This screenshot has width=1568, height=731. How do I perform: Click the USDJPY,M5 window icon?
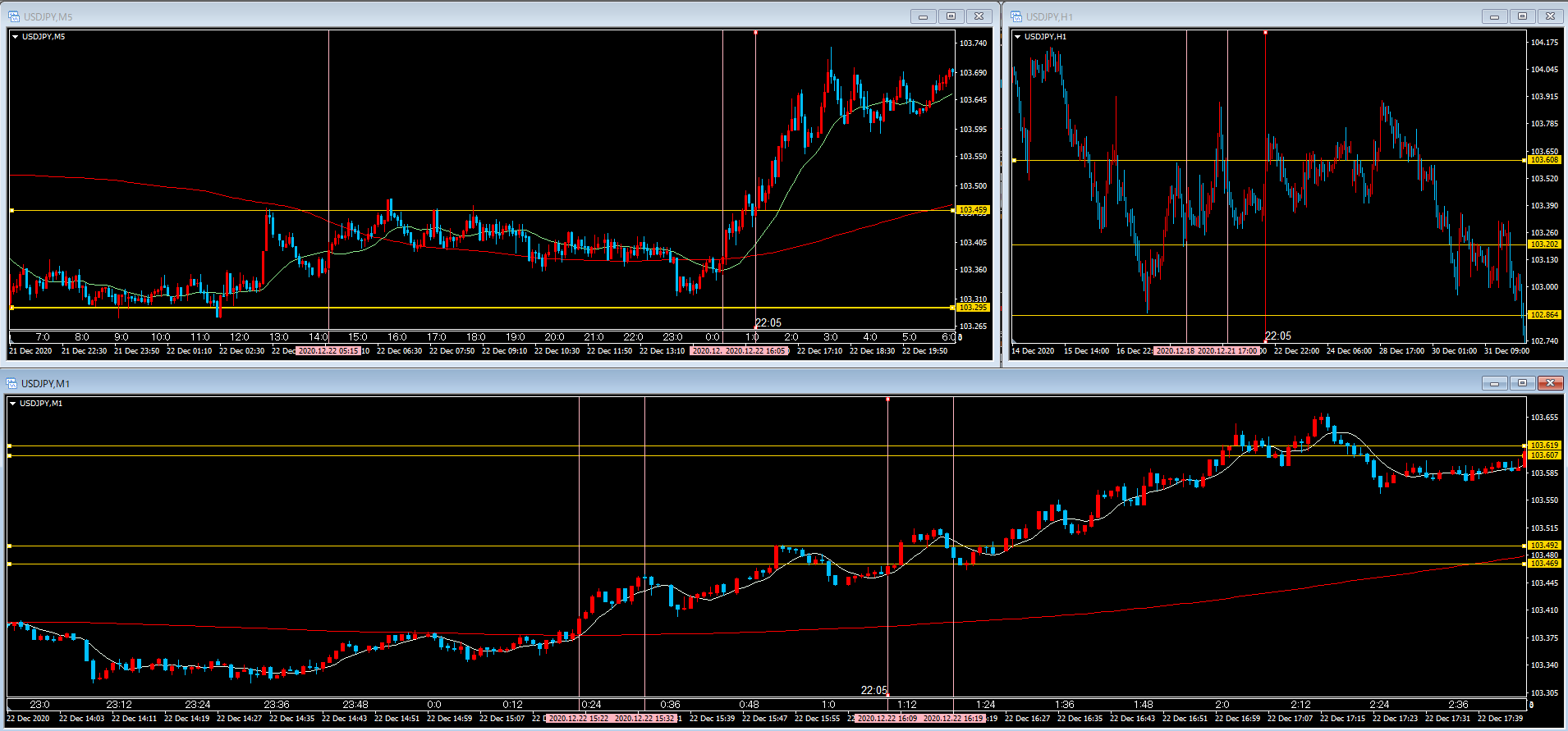(x=14, y=16)
